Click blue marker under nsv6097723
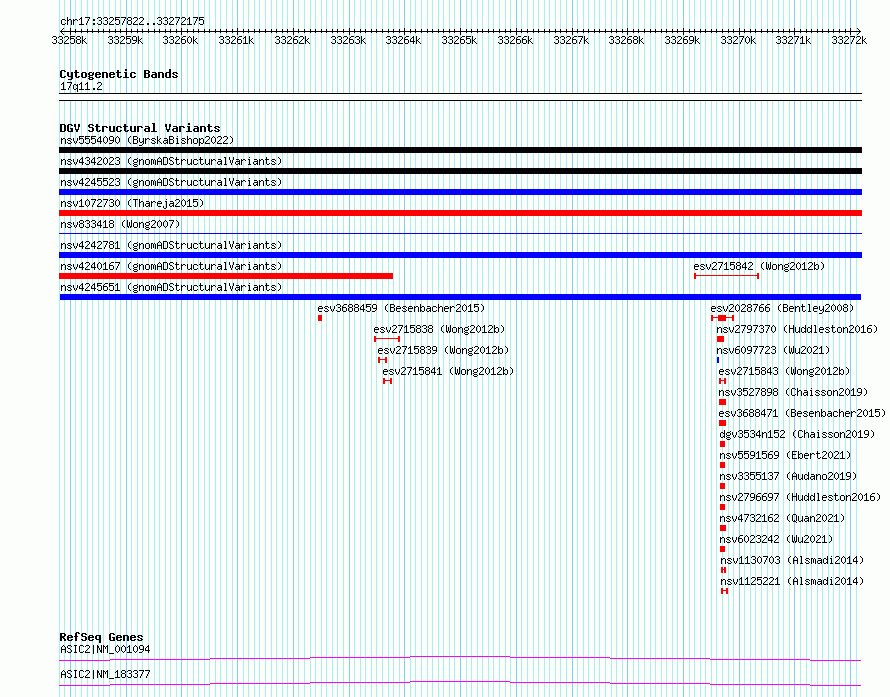The height and width of the screenshot is (697, 890). point(718,360)
